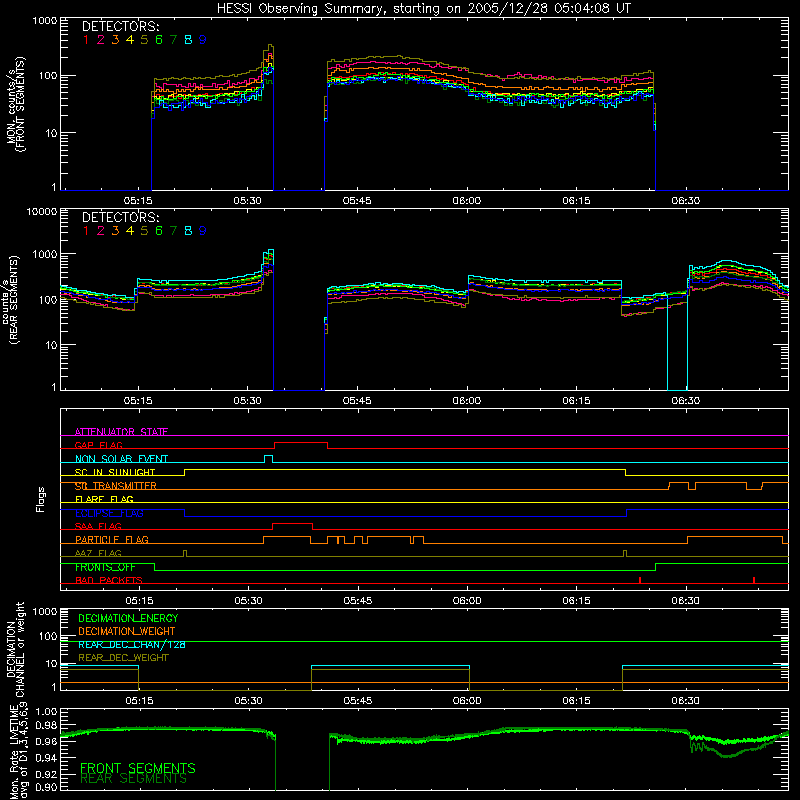Click the MON. counts/s (FRONT SEGMENTS) axis label
800x800 pixels.
point(15,104)
